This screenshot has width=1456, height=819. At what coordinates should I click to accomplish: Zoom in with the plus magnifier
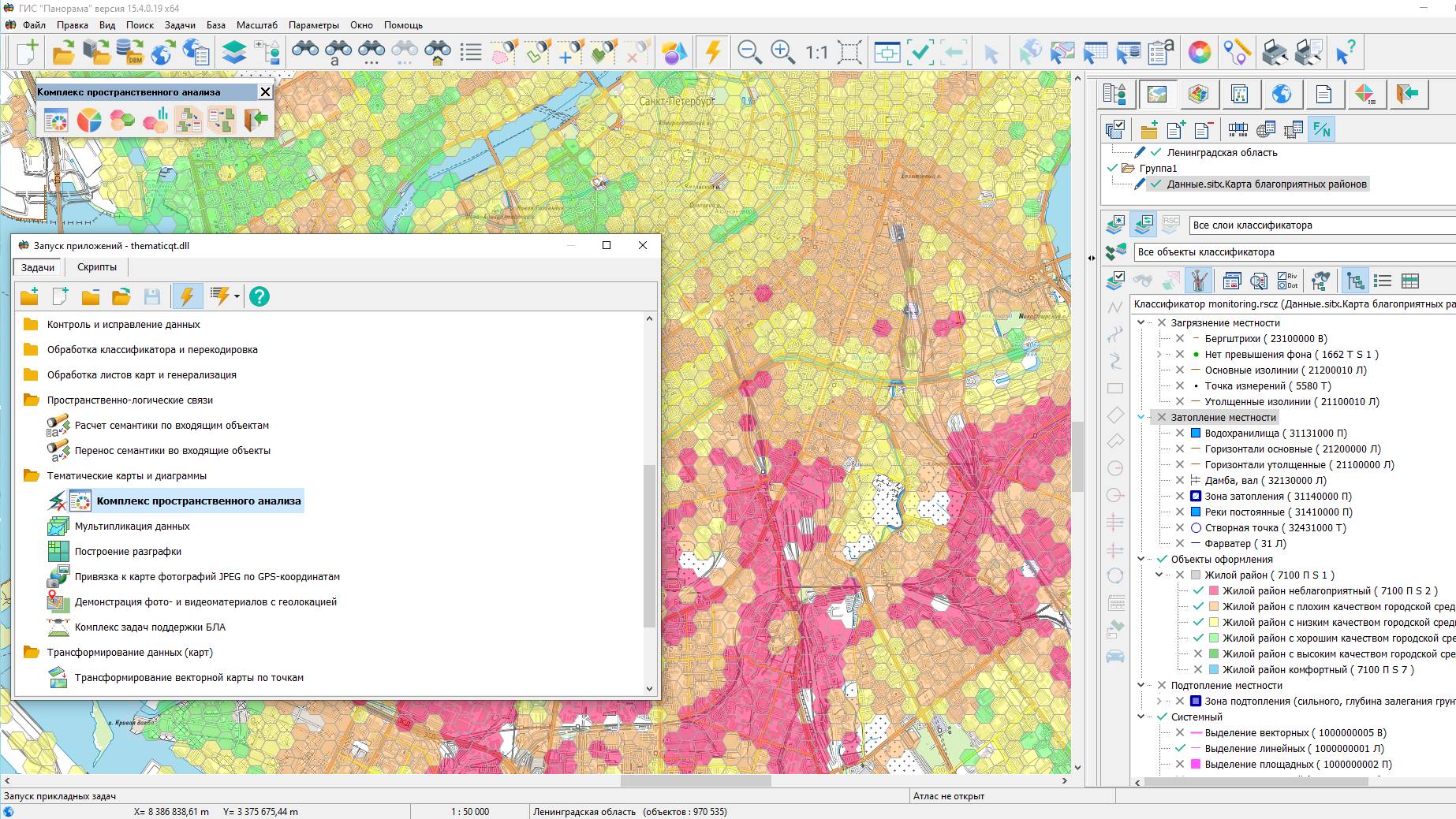782,53
